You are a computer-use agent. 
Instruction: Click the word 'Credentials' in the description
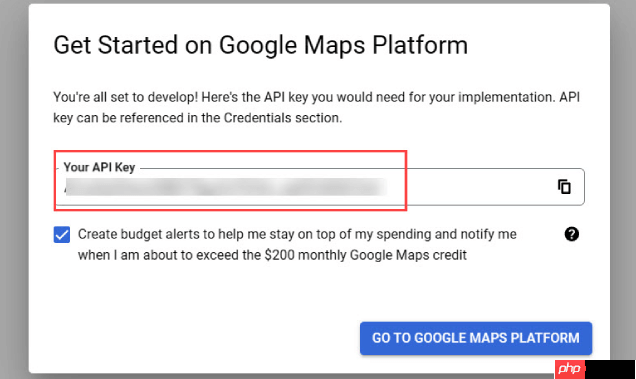coord(258,118)
